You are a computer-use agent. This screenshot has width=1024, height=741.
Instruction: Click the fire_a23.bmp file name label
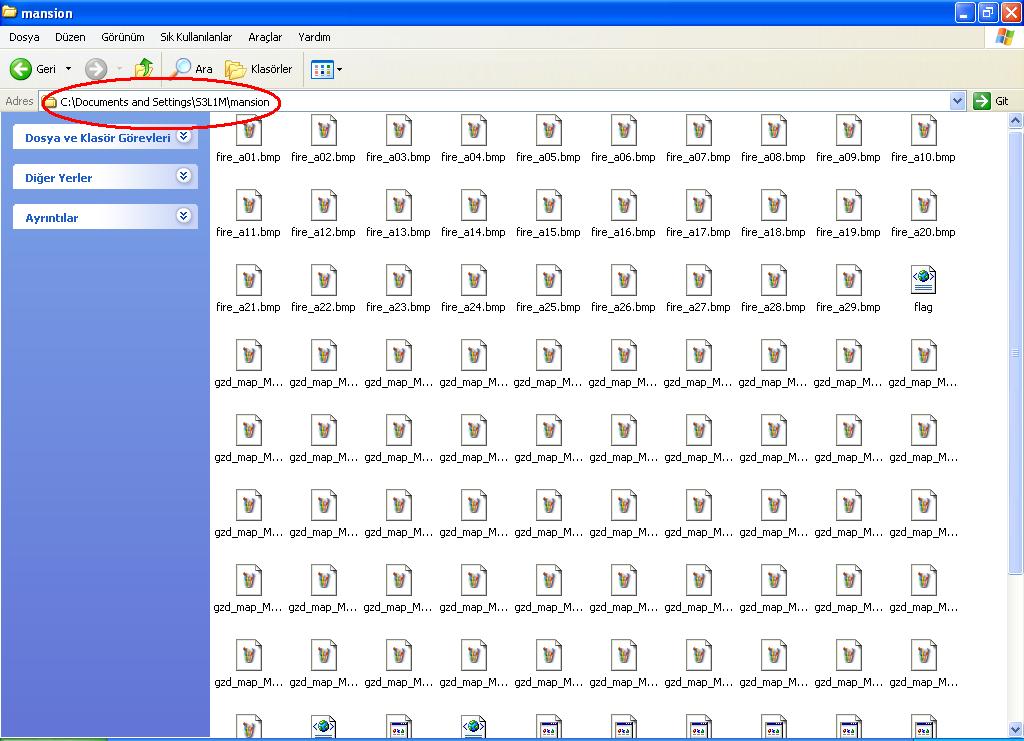[398, 307]
